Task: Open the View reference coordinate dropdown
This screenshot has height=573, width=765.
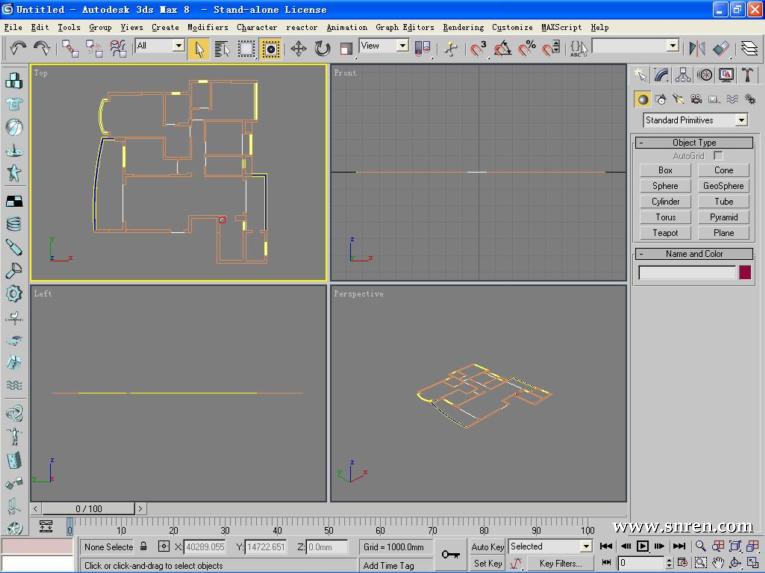Action: (x=384, y=46)
